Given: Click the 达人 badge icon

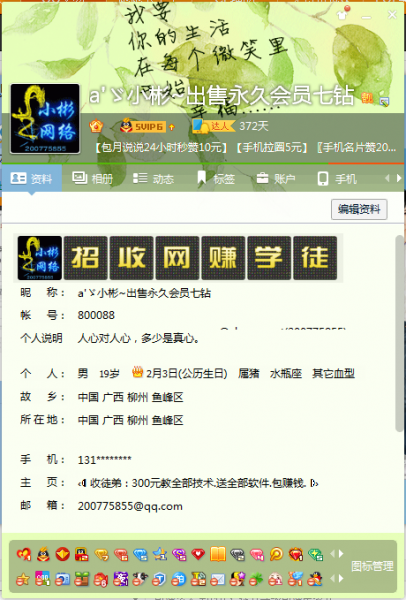Looking at the screenshot, I should coord(213,126).
